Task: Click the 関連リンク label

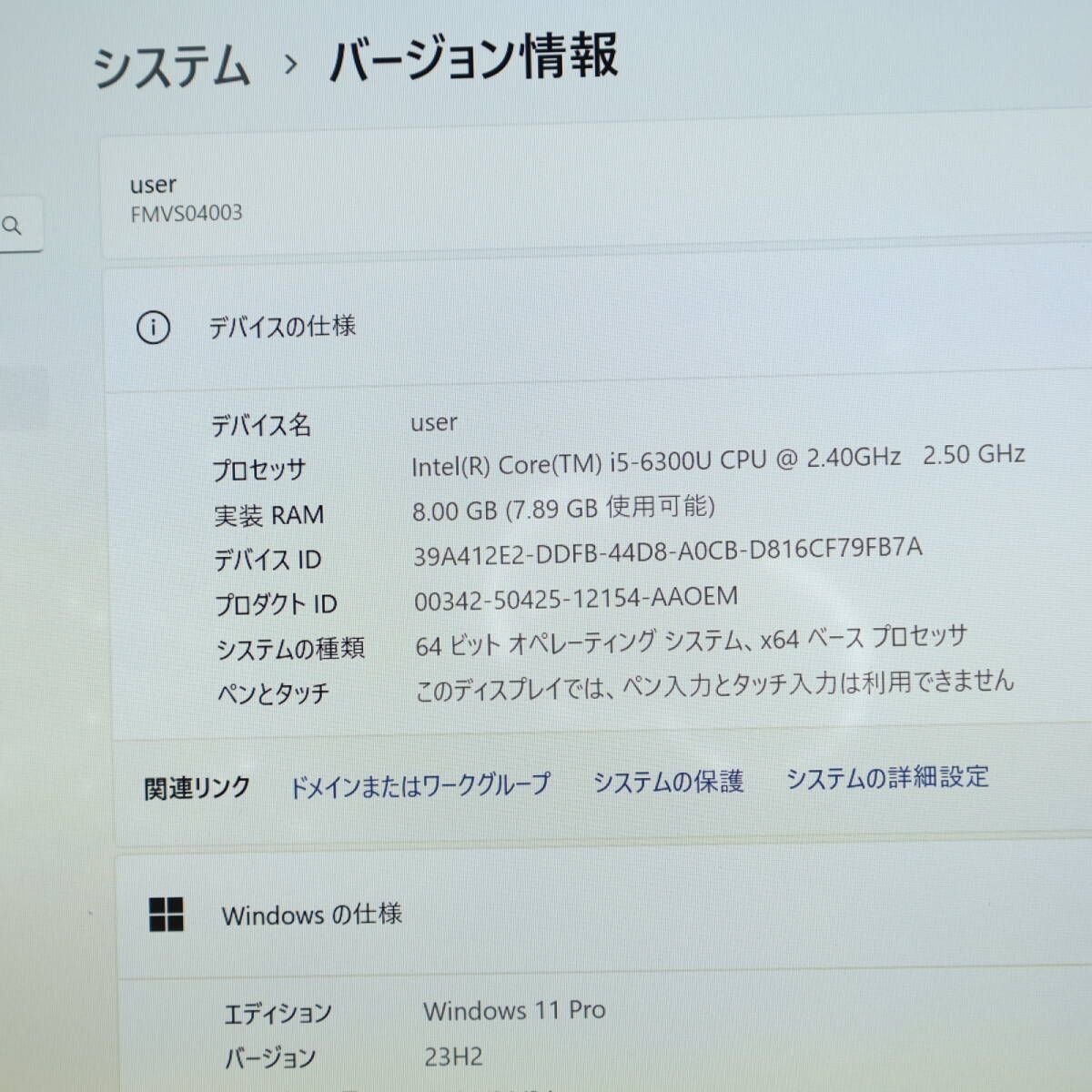Action: coord(197,788)
